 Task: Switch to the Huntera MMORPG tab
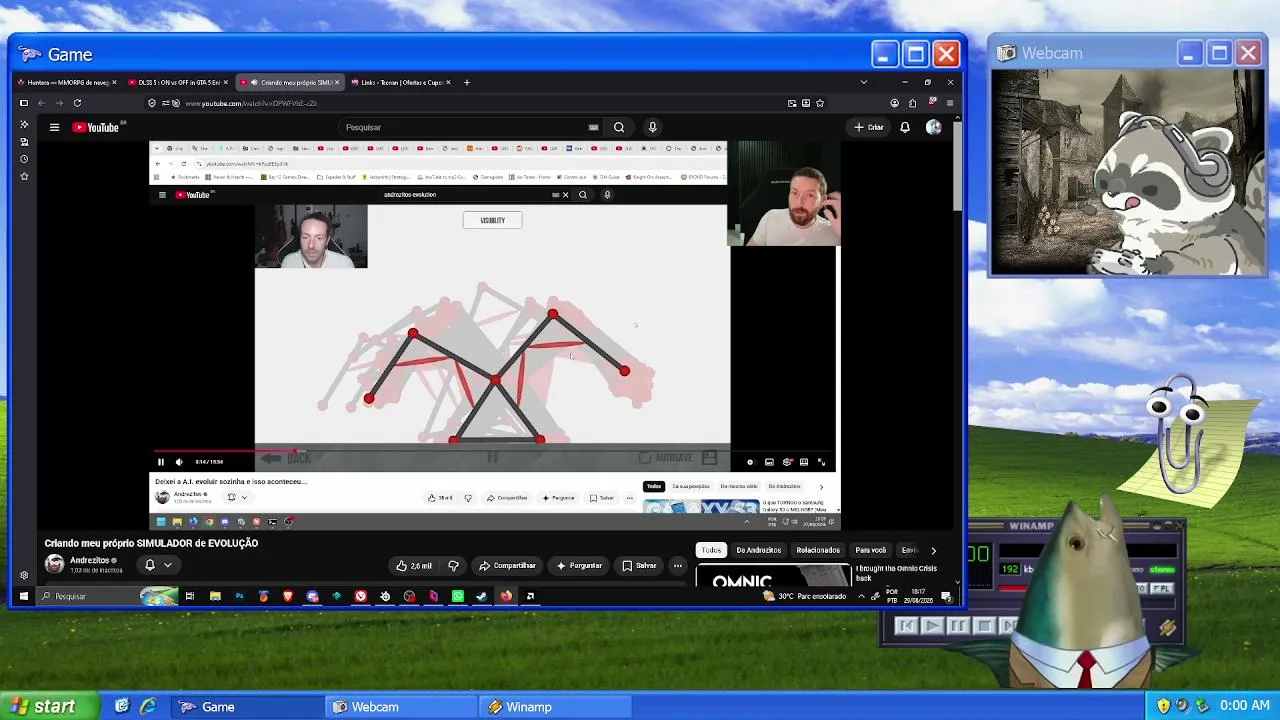coord(68,82)
